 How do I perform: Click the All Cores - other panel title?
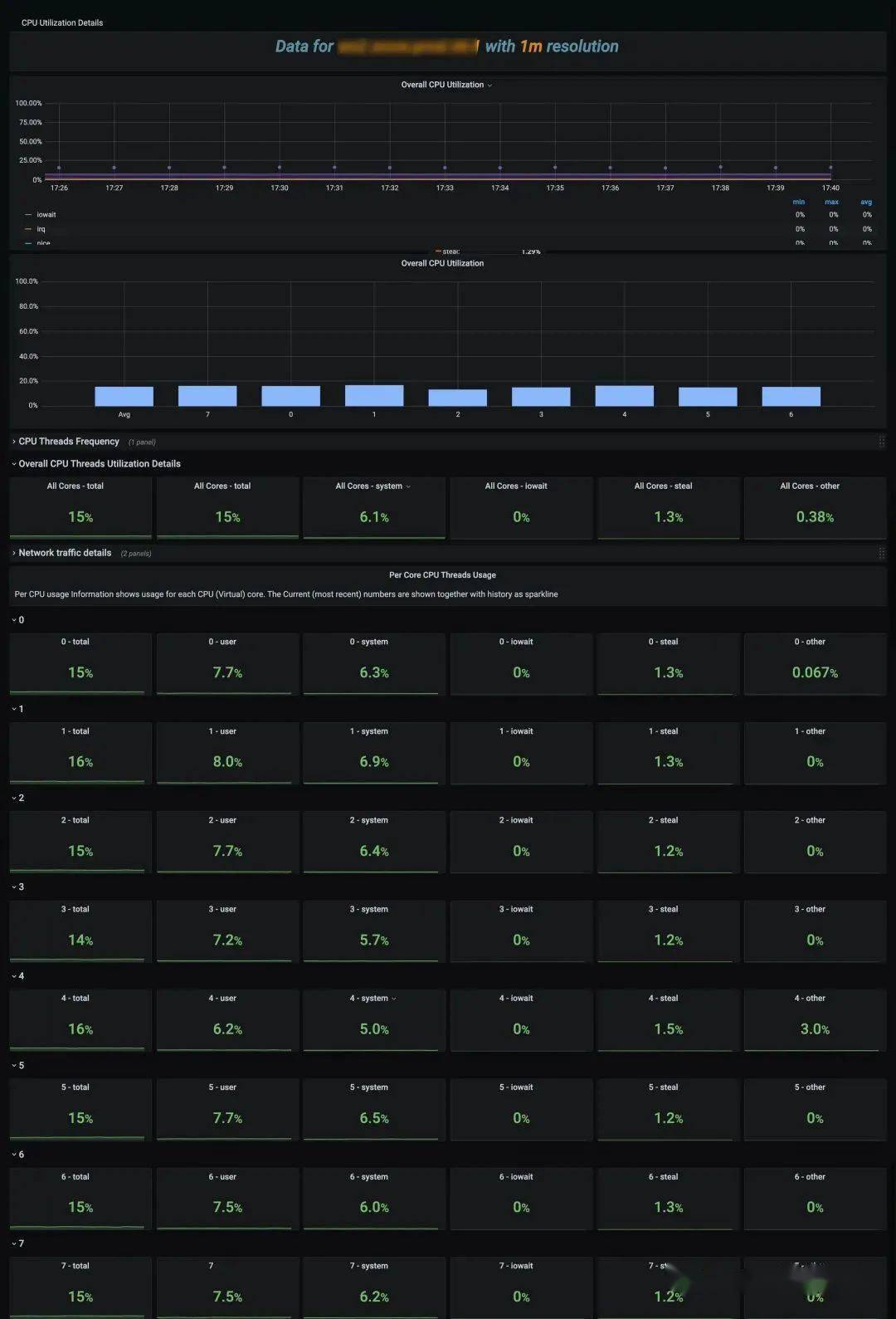click(x=810, y=486)
